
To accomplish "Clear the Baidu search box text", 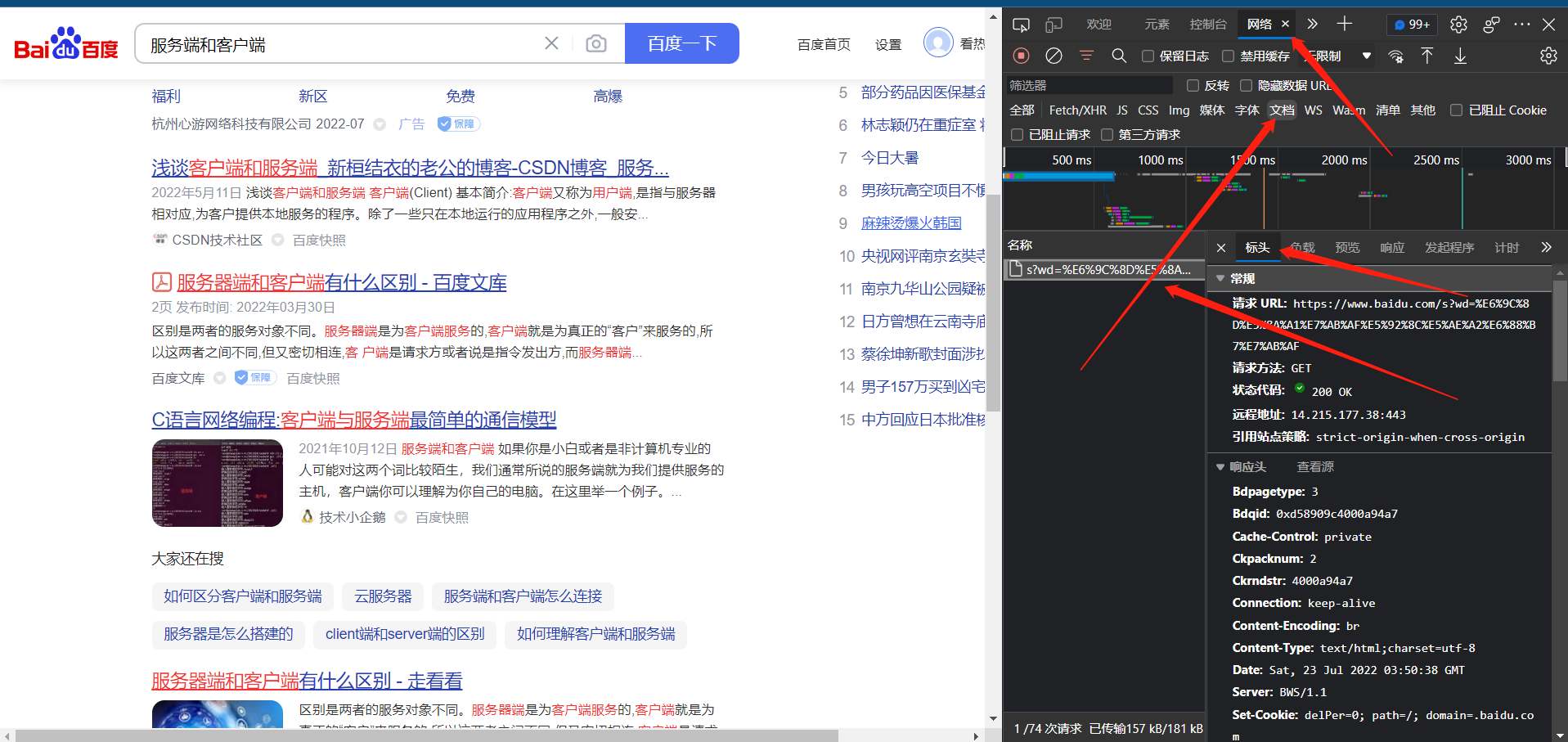I will [x=551, y=43].
